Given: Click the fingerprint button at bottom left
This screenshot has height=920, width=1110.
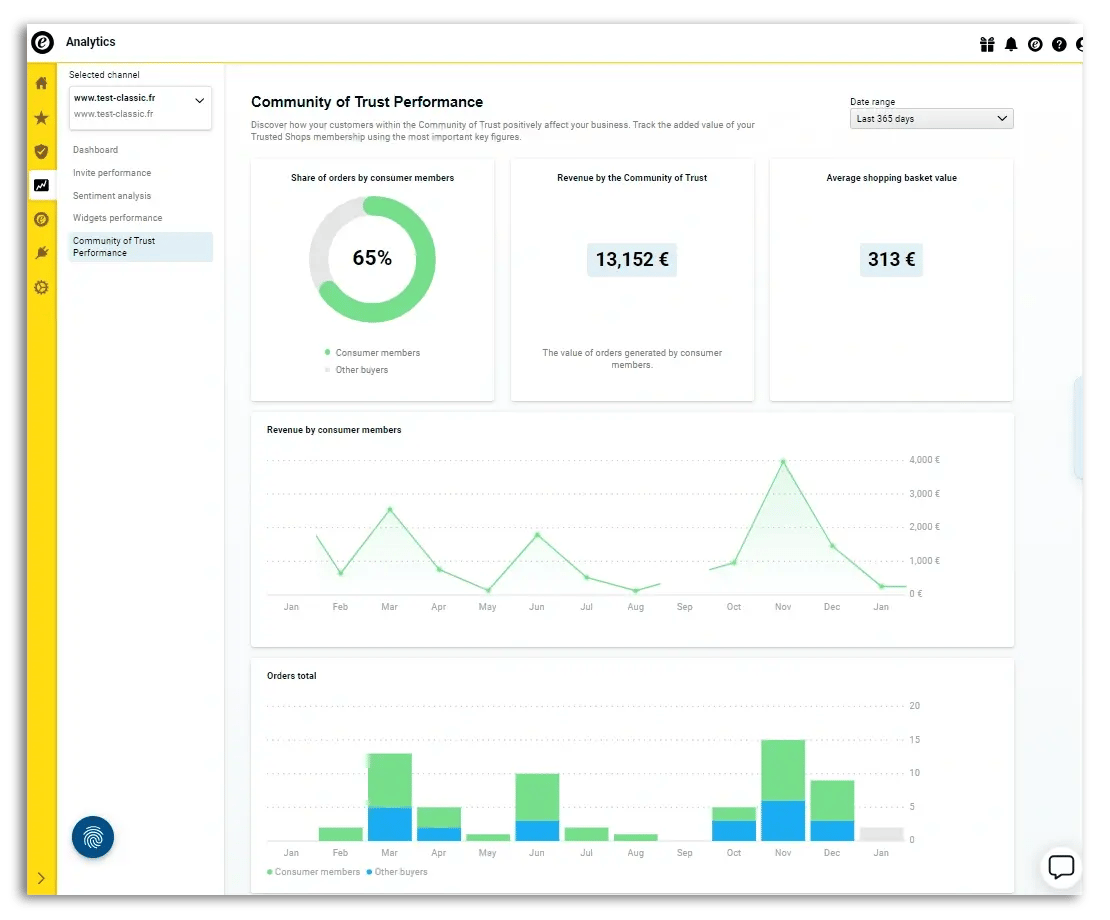Looking at the screenshot, I should (x=93, y=837).
